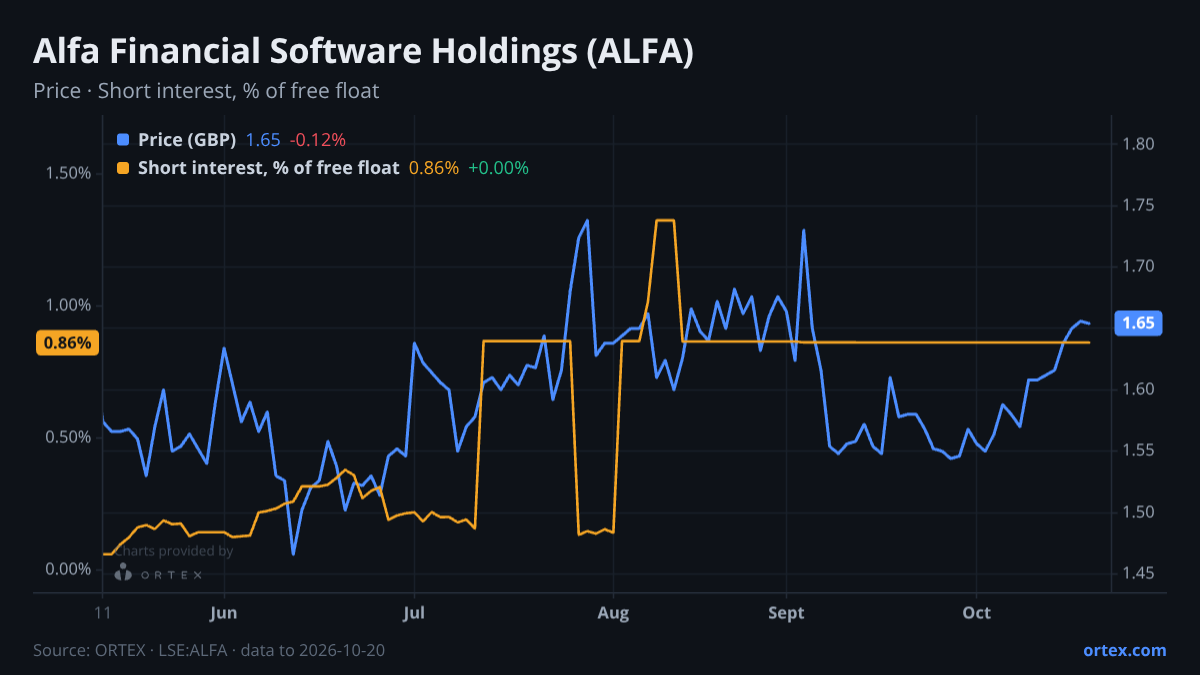Click the orange 0.86% axis value badge
Screen dimensions: 1200x675
[68, 343]
